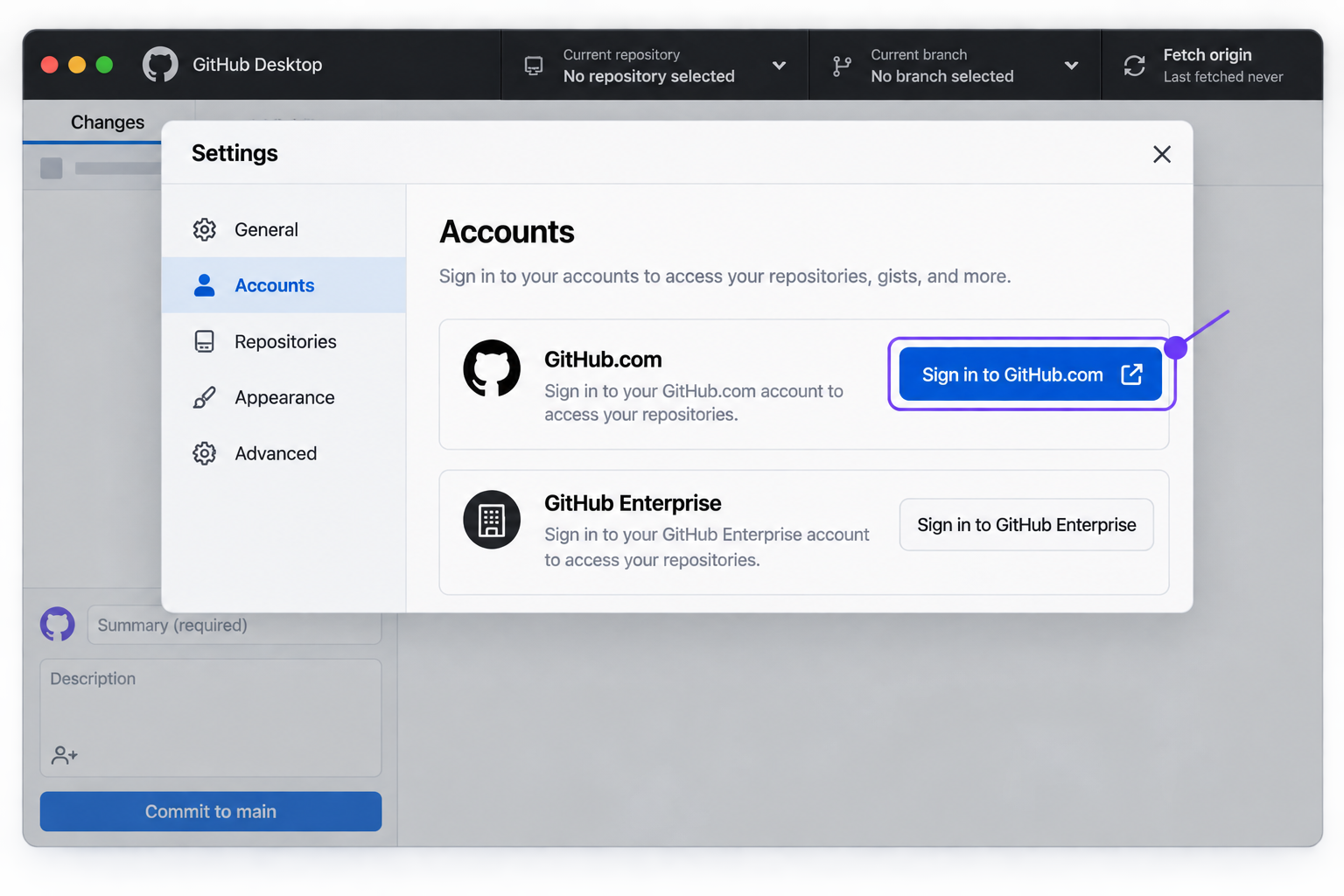Viewport: 1344px width, 896px height.
Task: Expand the Current branch dropdown
Action: point(955,66)
